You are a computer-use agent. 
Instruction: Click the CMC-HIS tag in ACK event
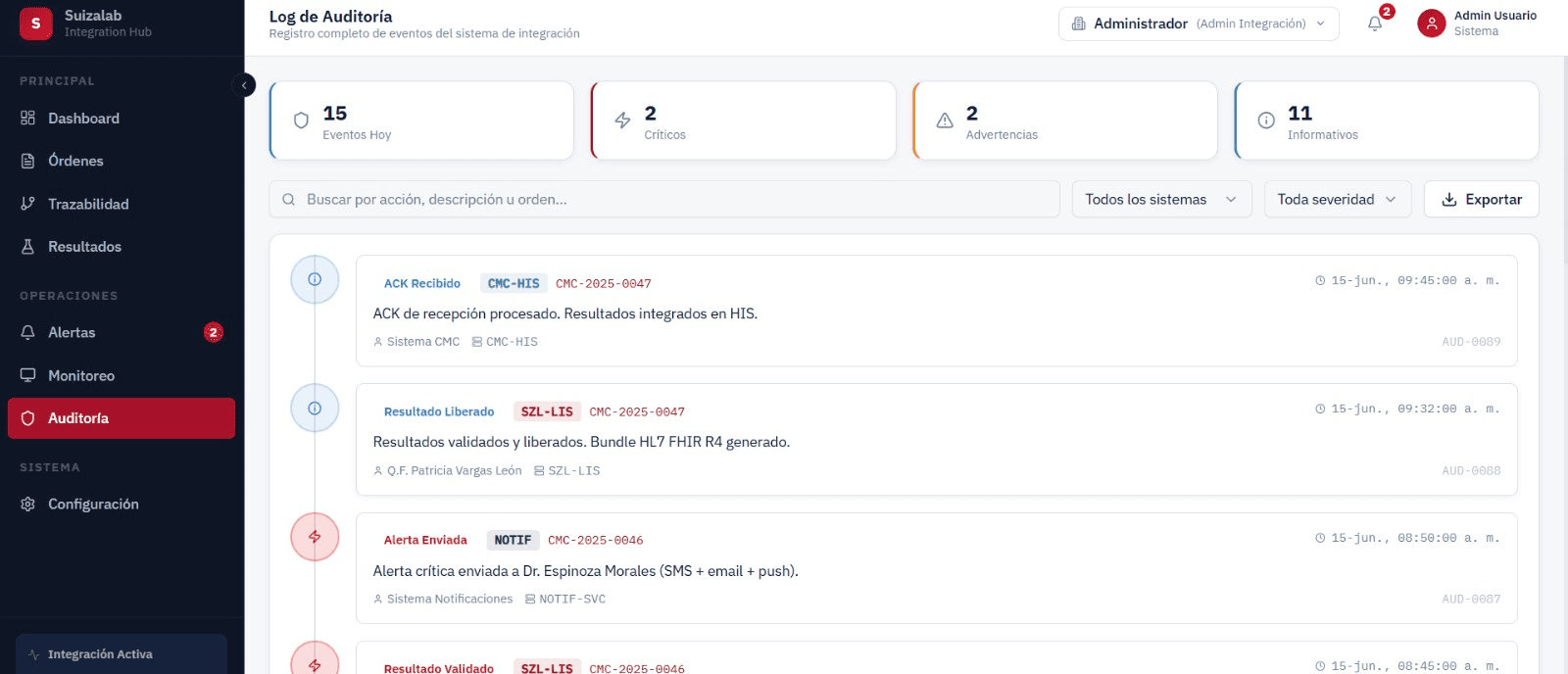514,283
